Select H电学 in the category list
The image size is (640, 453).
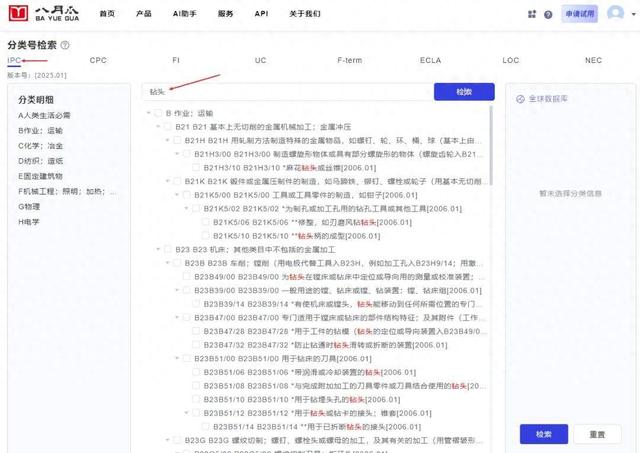30,220
